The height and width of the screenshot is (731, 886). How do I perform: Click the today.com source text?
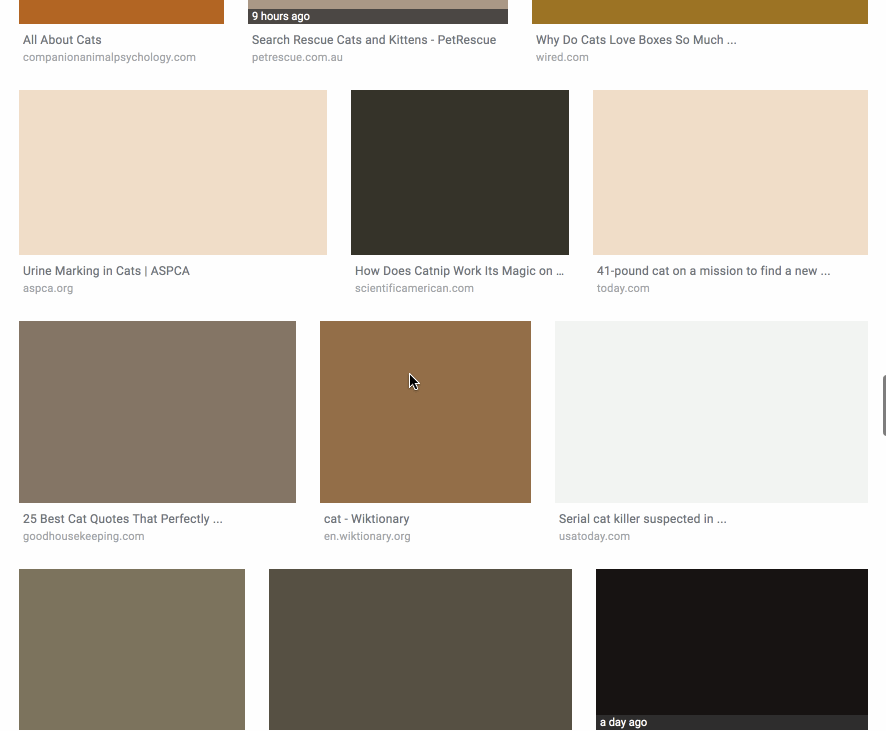[x=623, y=289]
